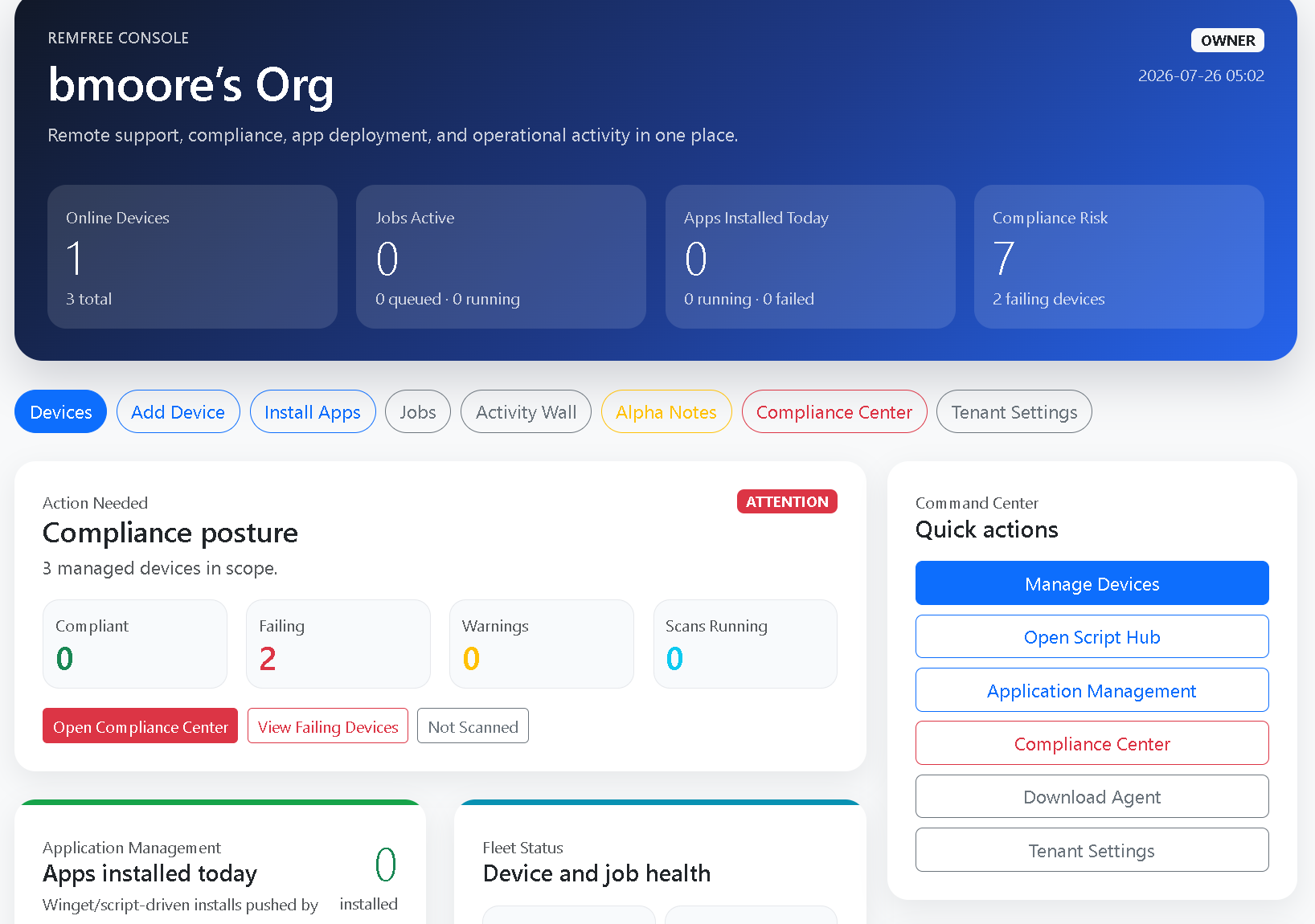
Task: Click the Failing count tile
Action: click(x=338, y=644)
